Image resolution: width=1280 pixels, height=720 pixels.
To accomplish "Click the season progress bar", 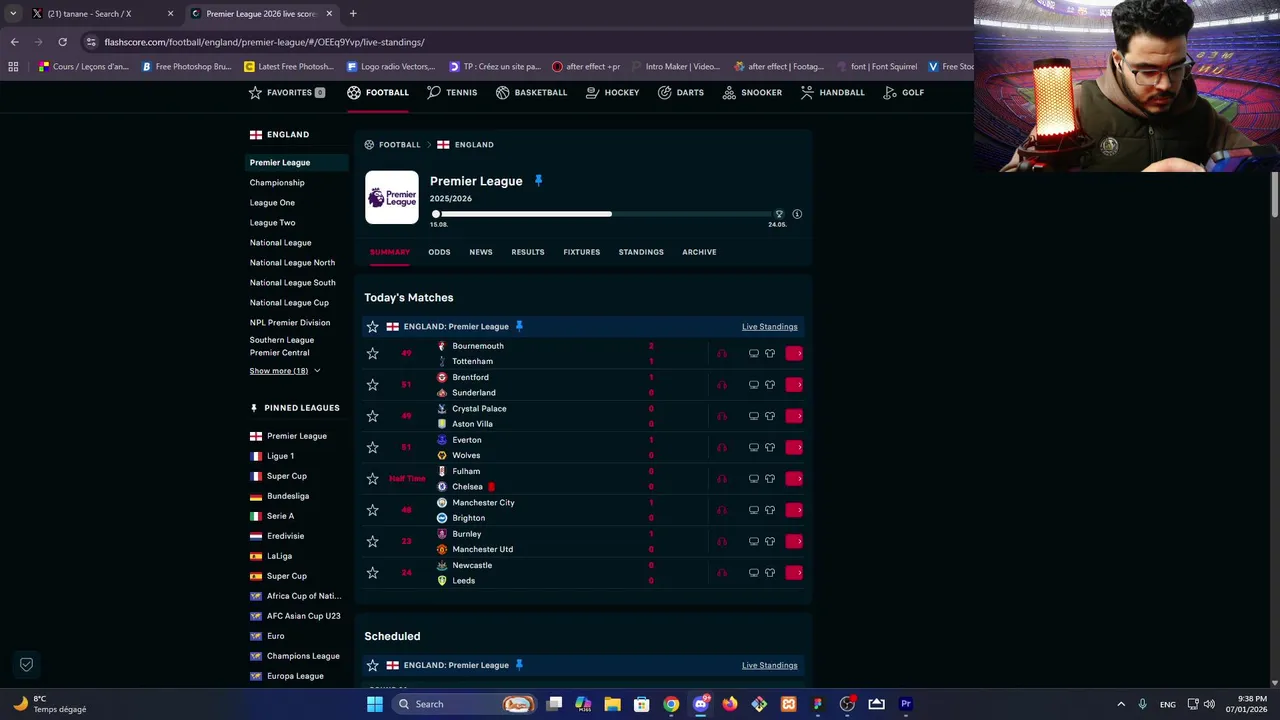I will [x=608, y=214].
